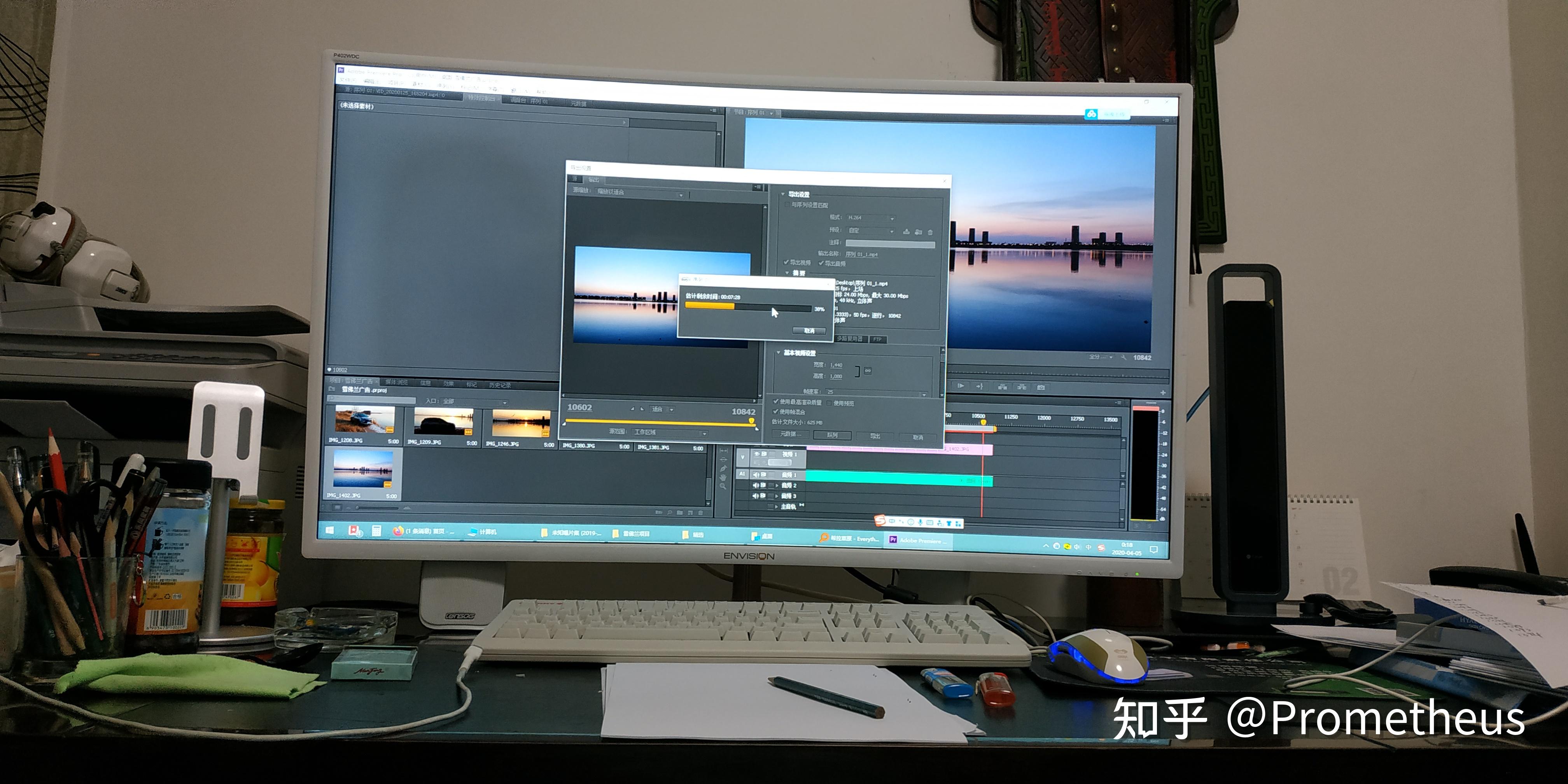Expand the 音频 2 track triangle
Viewport: 1568px width, 784px height.
[777, 486]
